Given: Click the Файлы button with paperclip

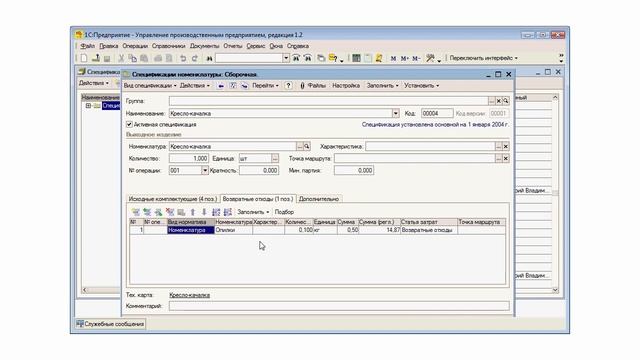Looking at the screenshot, I should [x=313, y=86].
